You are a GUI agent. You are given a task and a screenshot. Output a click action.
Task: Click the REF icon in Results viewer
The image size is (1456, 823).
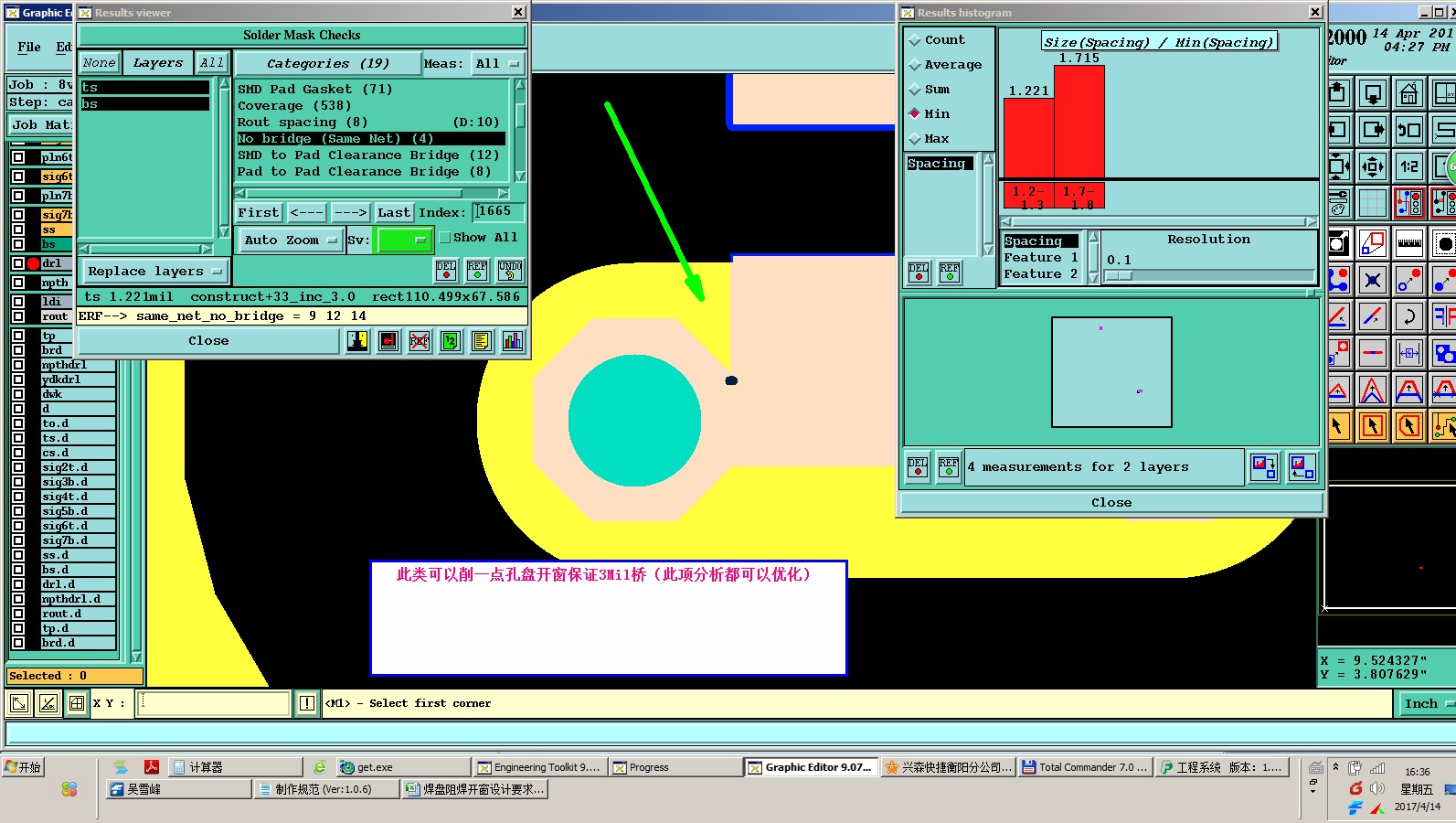coord(477,270)
